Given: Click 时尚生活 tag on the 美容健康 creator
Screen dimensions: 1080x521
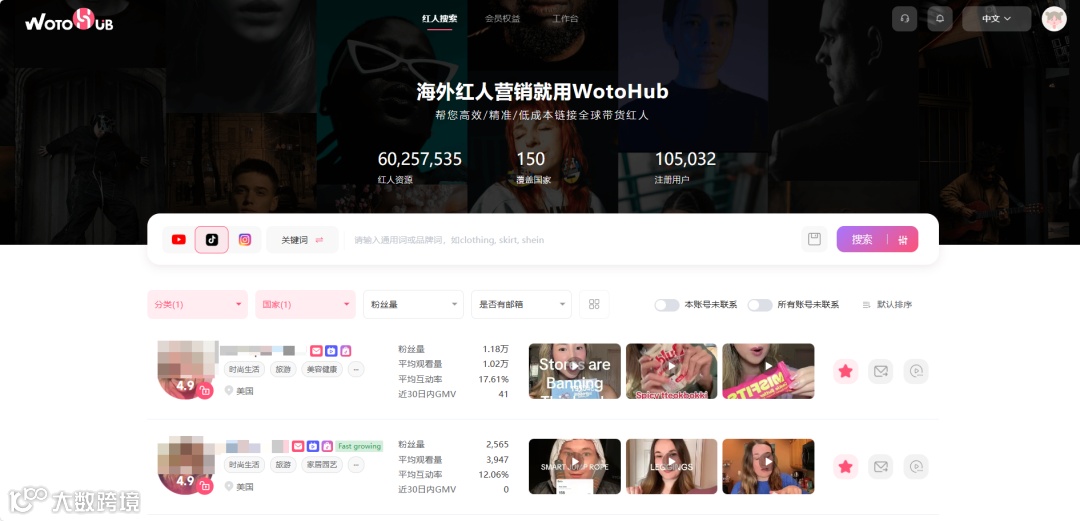Looking at the screenshot, I should 245,369.
